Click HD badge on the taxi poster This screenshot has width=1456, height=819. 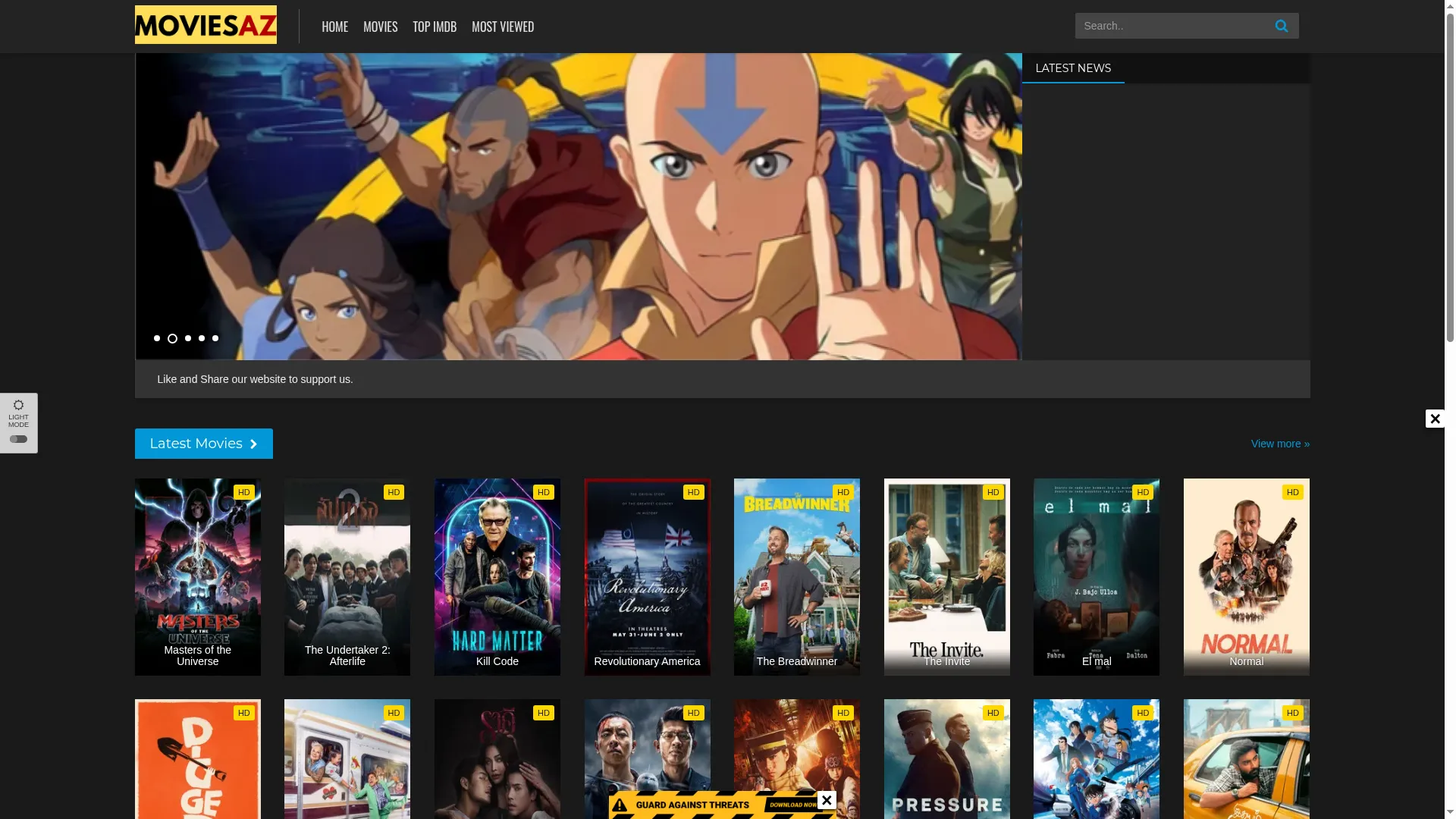pyautogui.click(x=1293, y=713)
